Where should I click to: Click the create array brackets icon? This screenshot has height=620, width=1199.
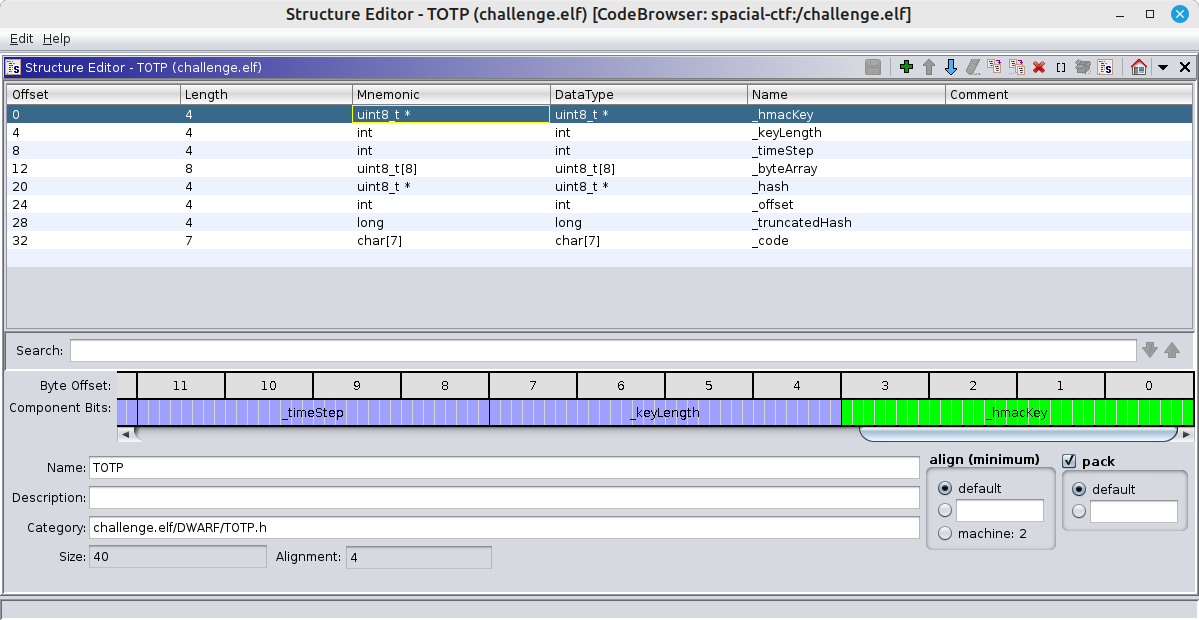coord(1061,67)
